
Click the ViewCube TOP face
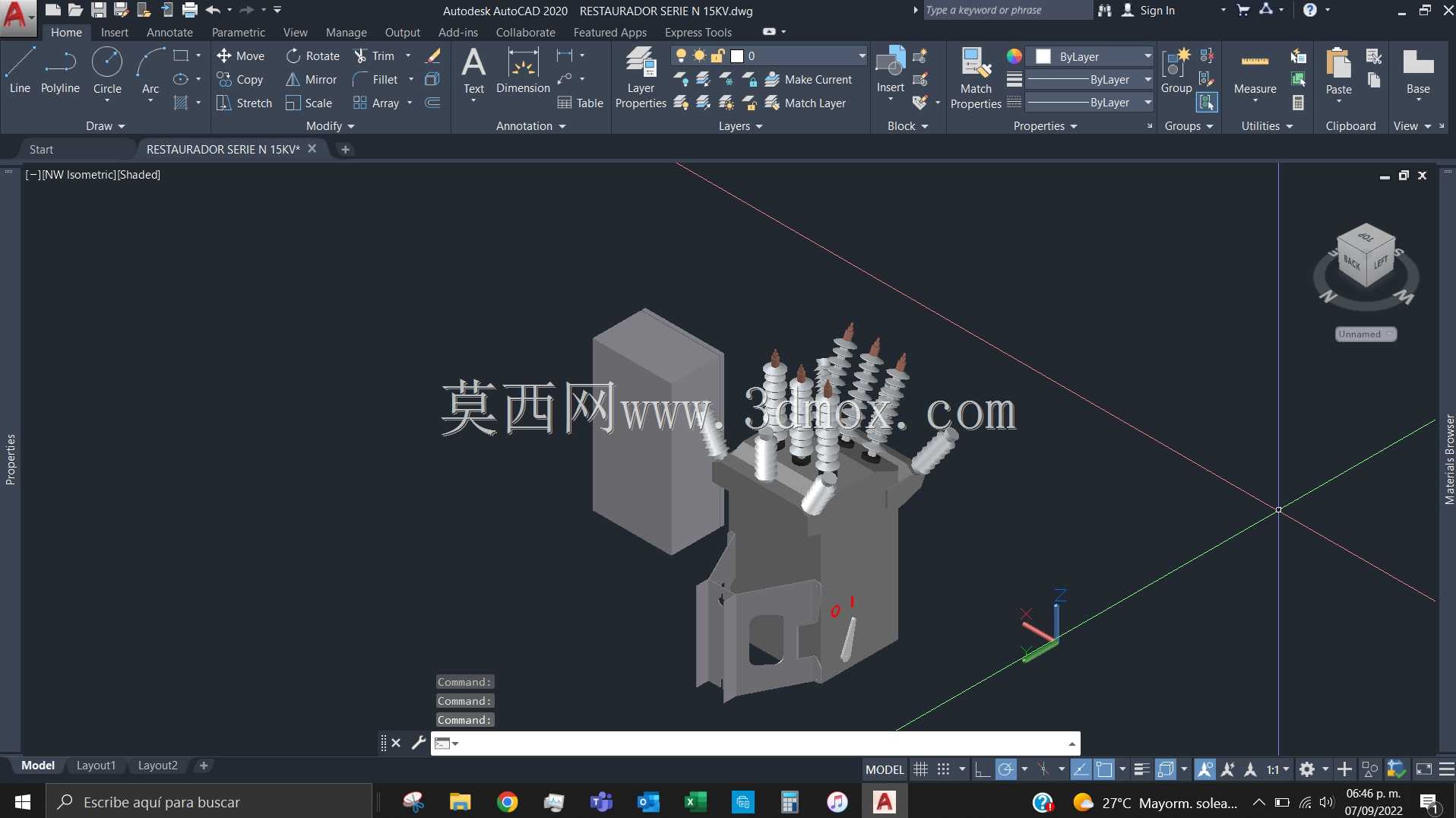[1366, 237]
